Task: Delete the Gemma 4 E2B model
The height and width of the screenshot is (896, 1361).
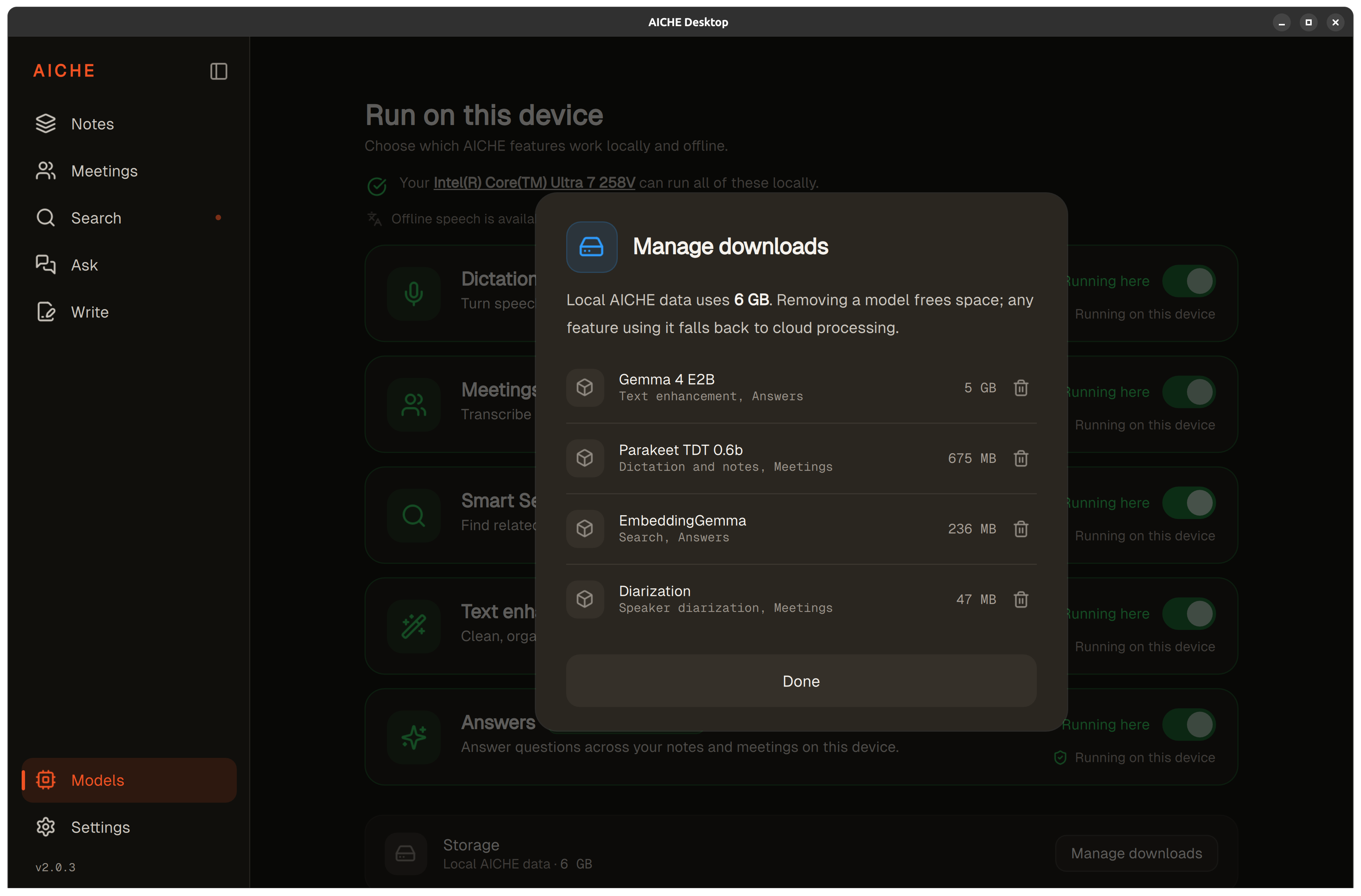Action: [1021, 388]
